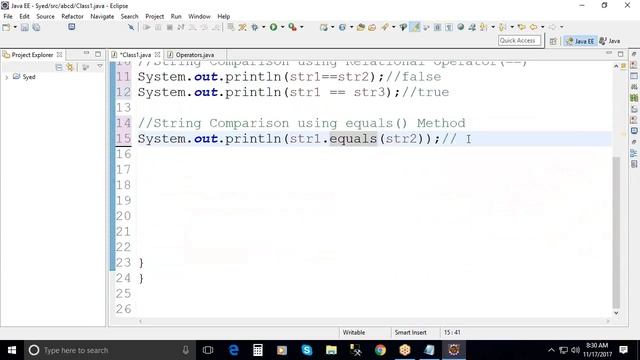This screenshot has width=640, height=360.
Task: Open the Back history dropdown arrow
Action: pyautogui.click(x=542, y=27)
